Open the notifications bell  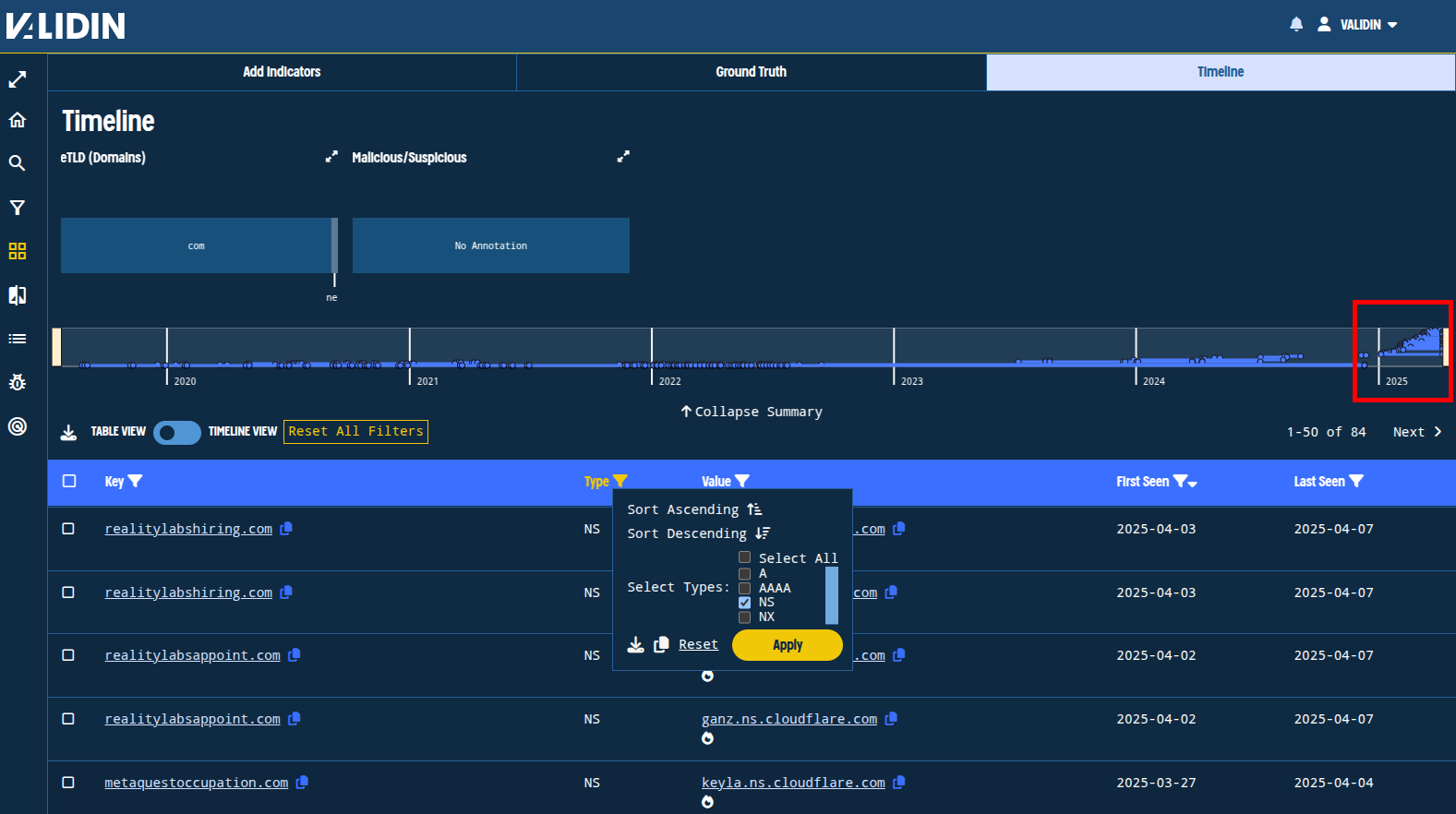(x=1296, y=24)
